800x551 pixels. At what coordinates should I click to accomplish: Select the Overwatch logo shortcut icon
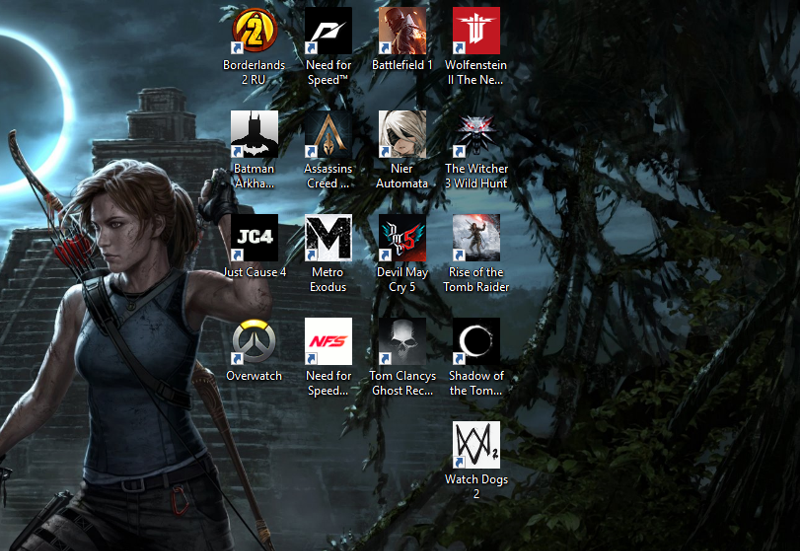tap(254, 341)
